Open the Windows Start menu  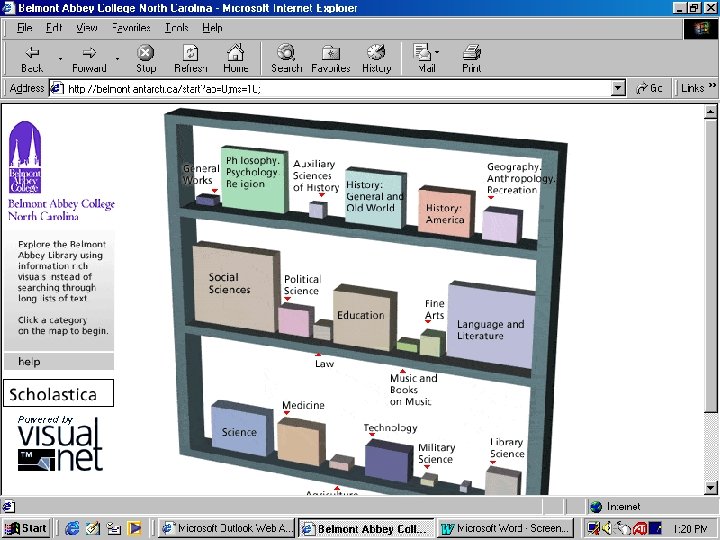pos(26,529)
